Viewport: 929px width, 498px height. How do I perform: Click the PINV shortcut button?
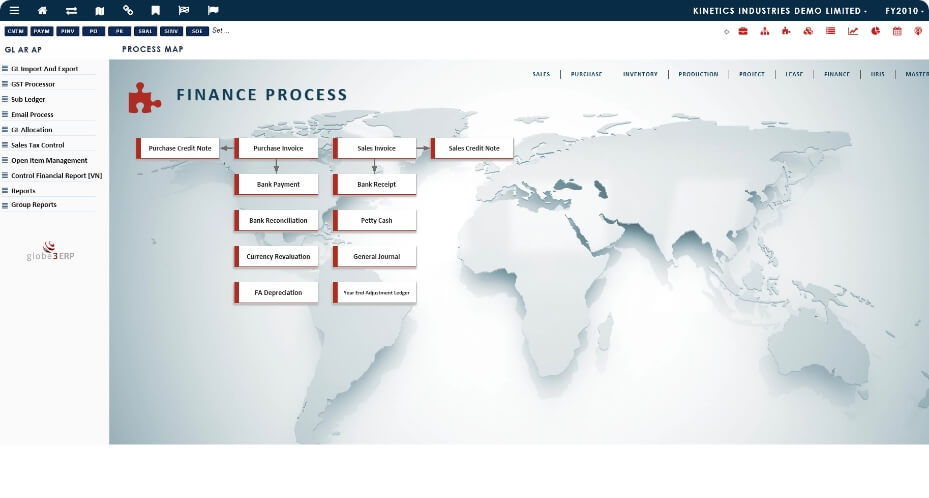[68, 31]
